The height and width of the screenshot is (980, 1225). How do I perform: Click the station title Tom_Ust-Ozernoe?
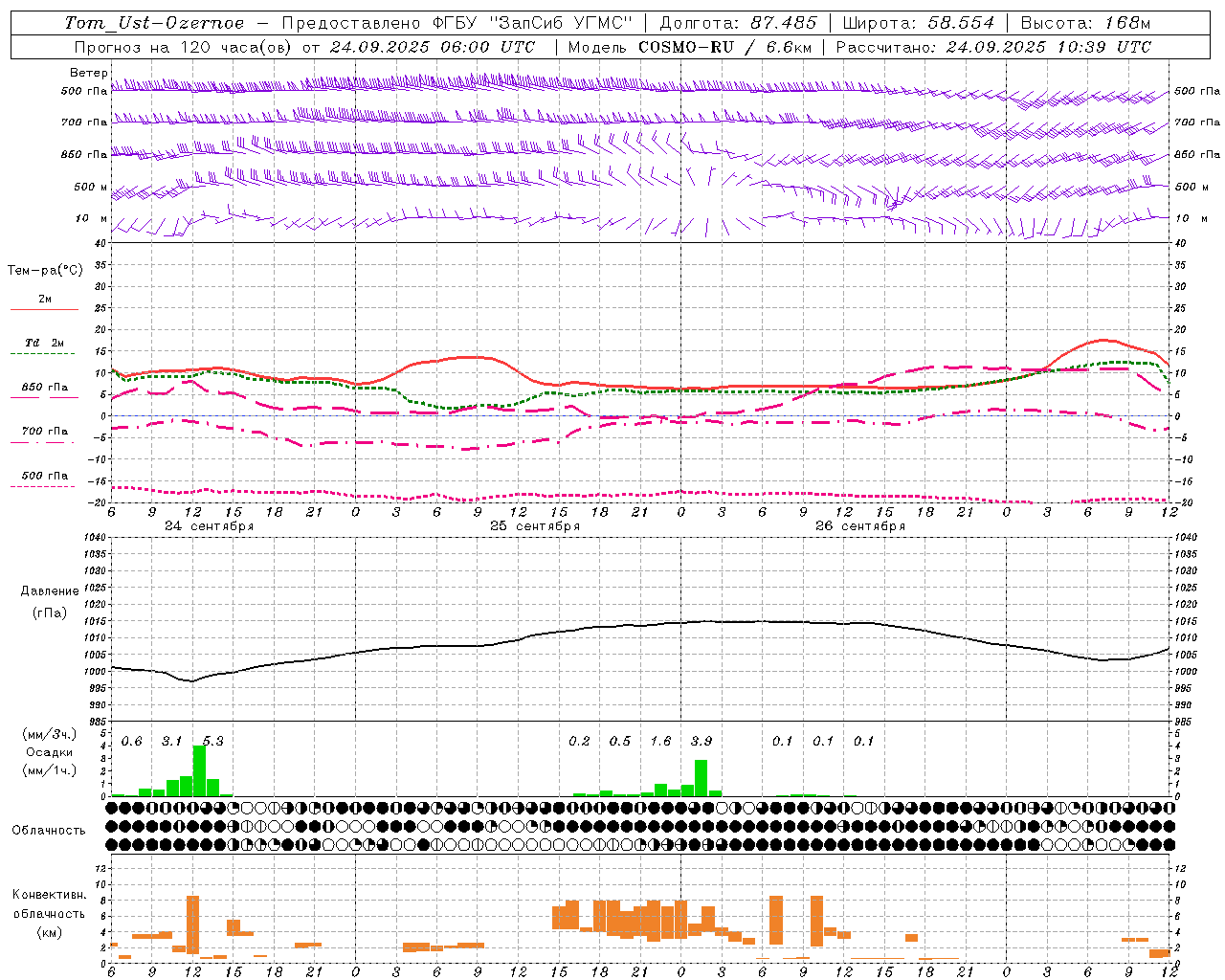[154, 23]
